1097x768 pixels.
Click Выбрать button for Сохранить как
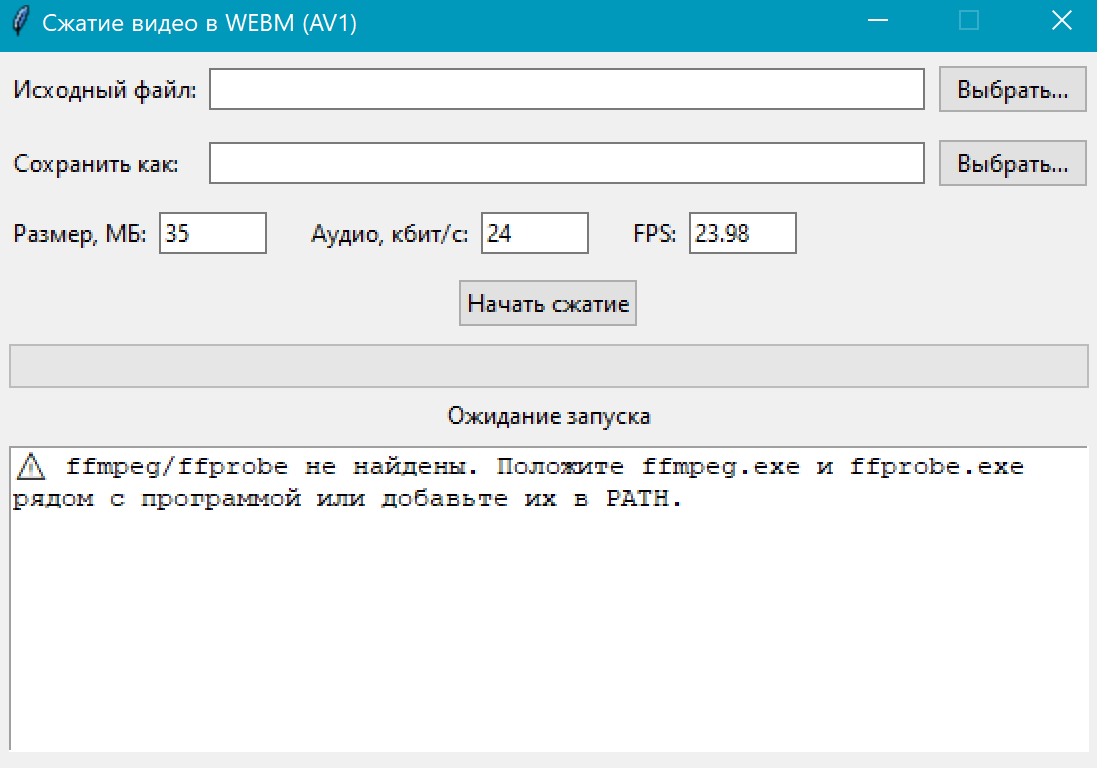point(1012,164)
